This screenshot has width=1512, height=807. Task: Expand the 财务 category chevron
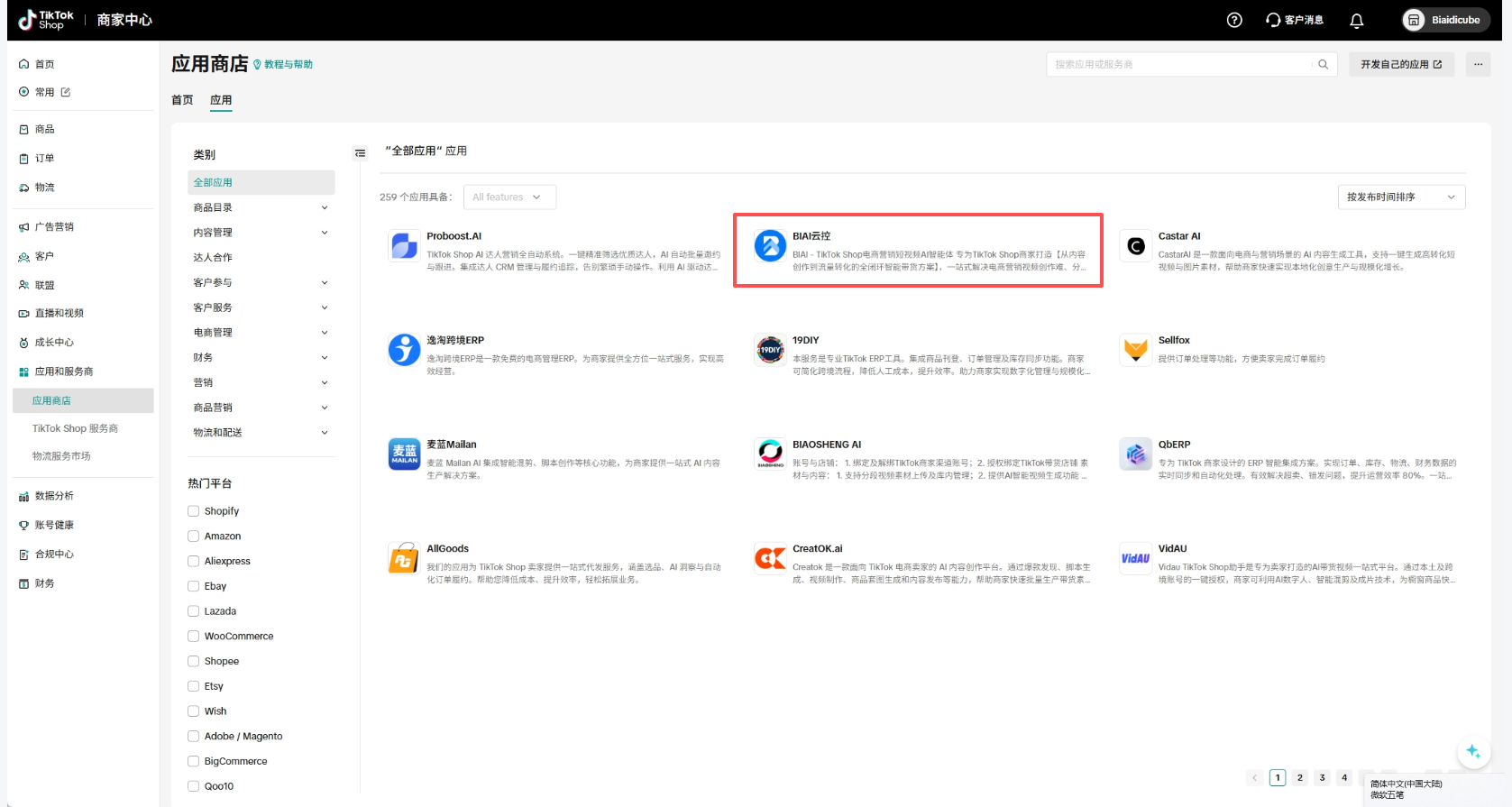pyautogui.click(x=325, y=358)
